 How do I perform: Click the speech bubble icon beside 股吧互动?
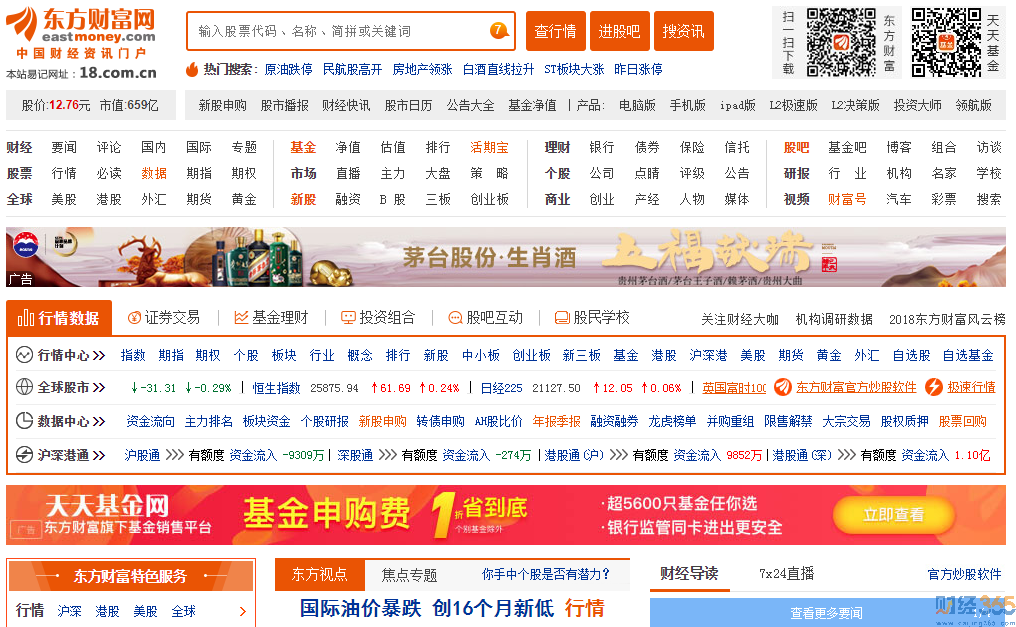point(456,317)
